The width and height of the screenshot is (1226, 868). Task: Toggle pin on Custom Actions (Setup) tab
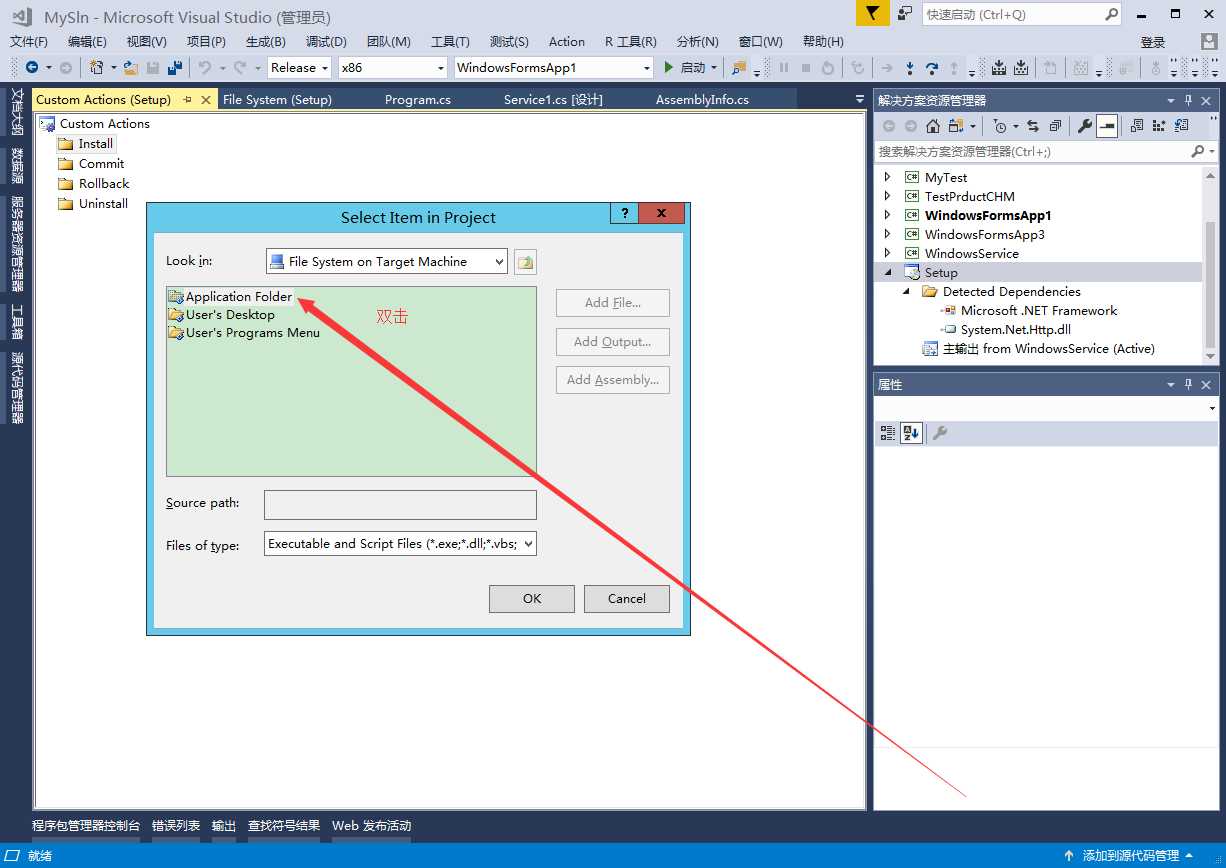coord(188,100)
